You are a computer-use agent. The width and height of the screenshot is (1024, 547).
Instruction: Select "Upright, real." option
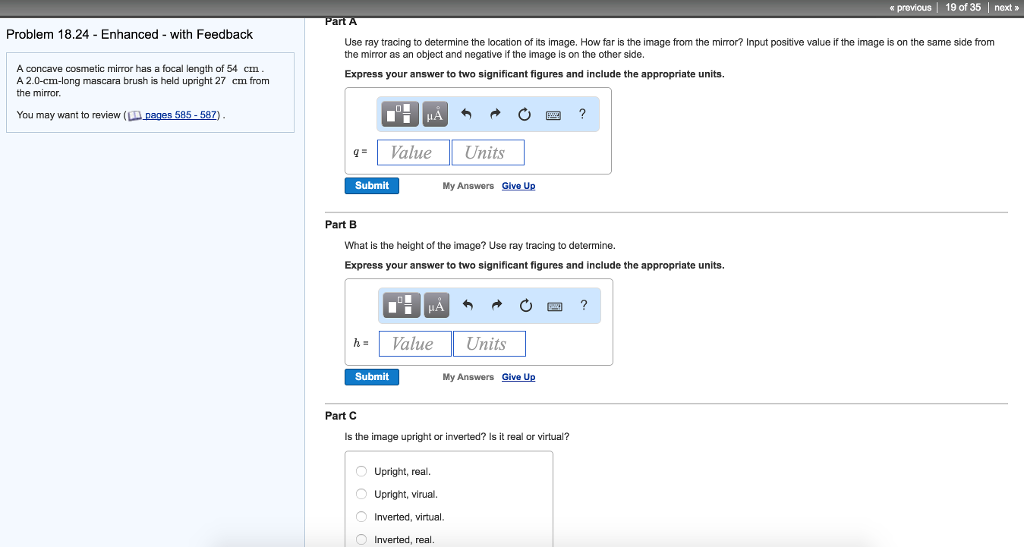pyautogui.click(x=361, y=471)
